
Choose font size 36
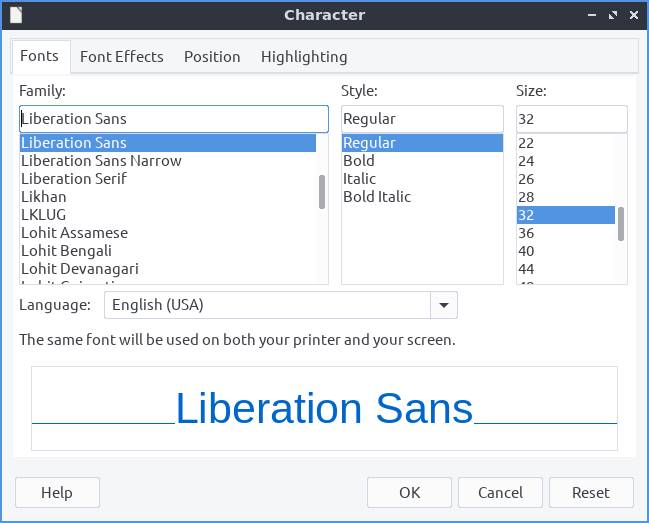pyautogui.click(x=526, y=233)
